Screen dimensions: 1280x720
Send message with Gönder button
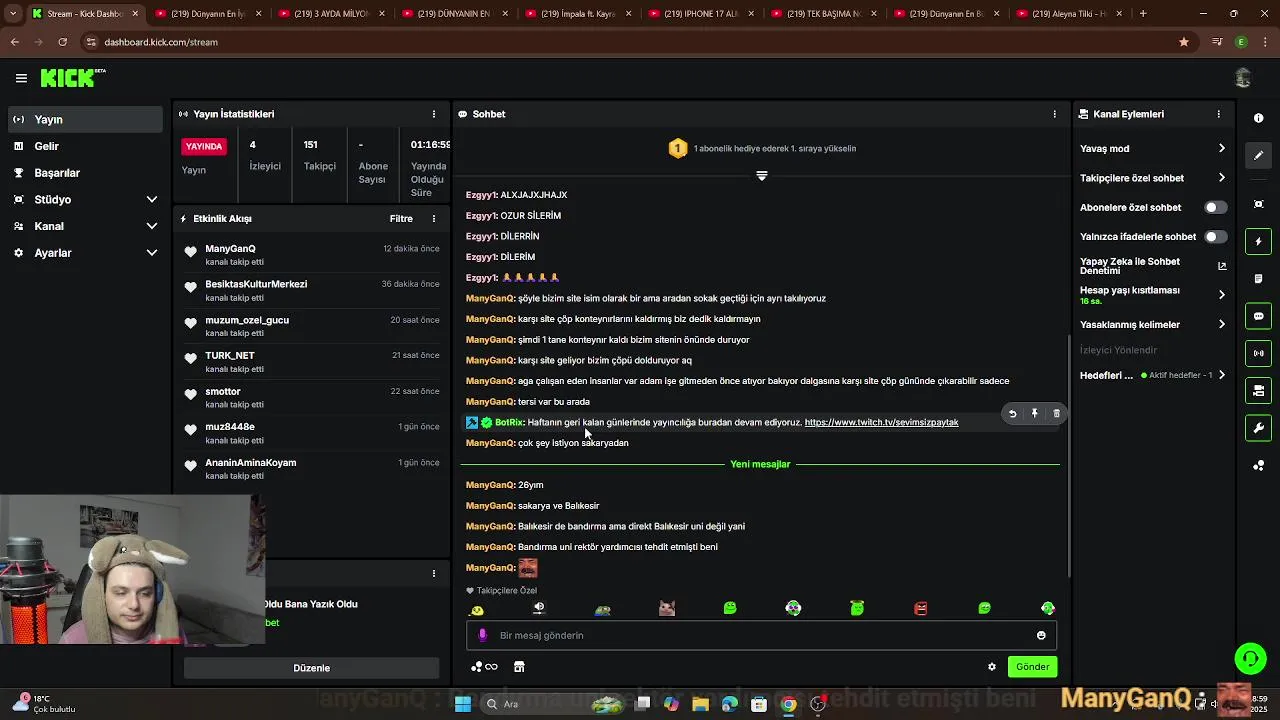[x=1032, y=667]
